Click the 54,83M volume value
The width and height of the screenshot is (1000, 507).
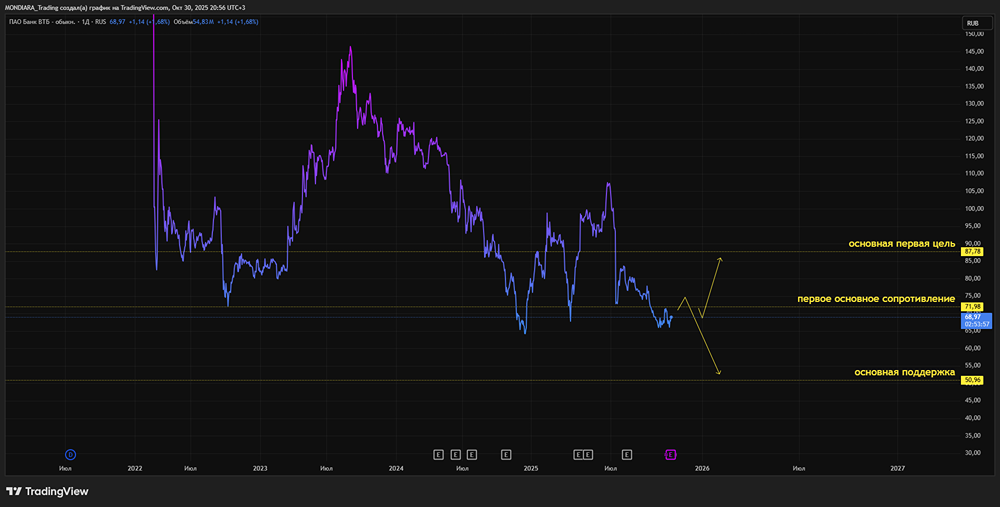(203, 22)
